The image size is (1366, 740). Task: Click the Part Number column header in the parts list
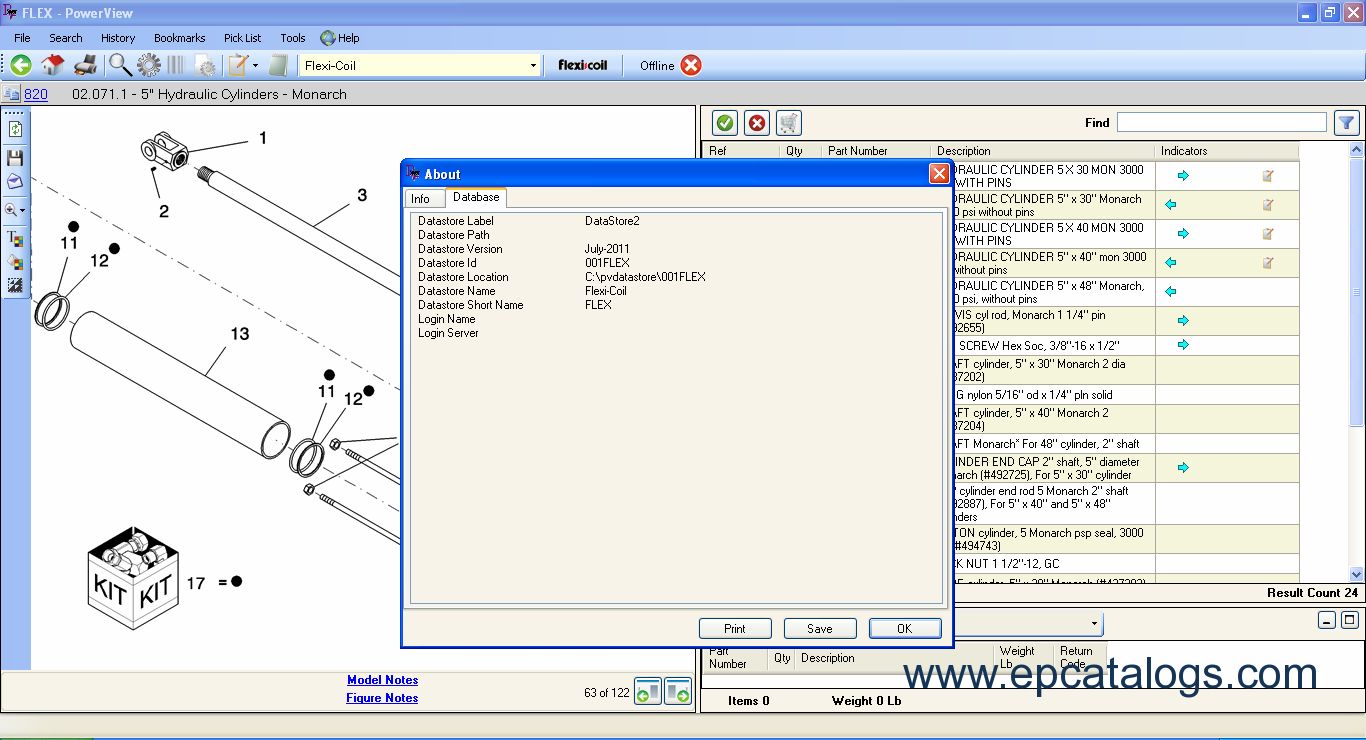coord(877,151)
